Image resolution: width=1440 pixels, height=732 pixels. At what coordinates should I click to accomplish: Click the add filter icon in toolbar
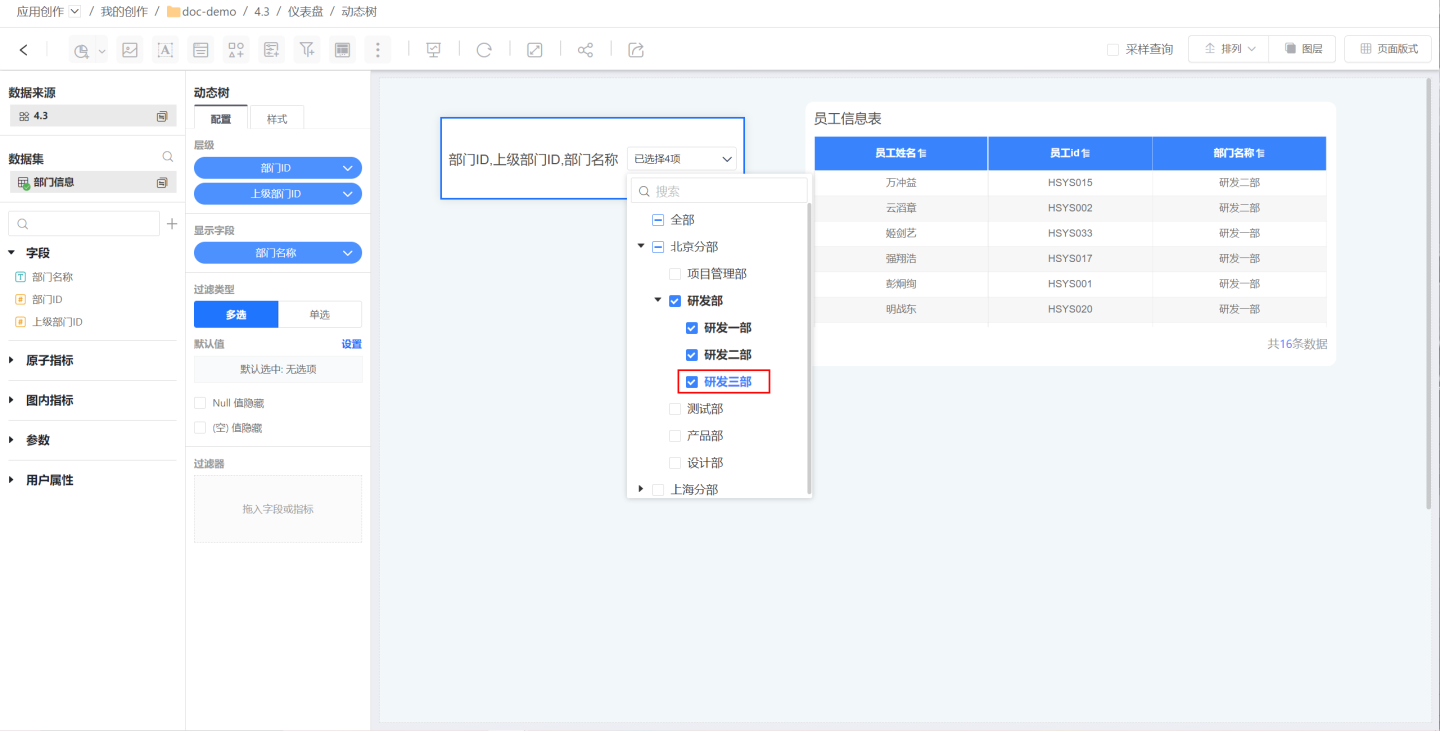coord(307,50)
